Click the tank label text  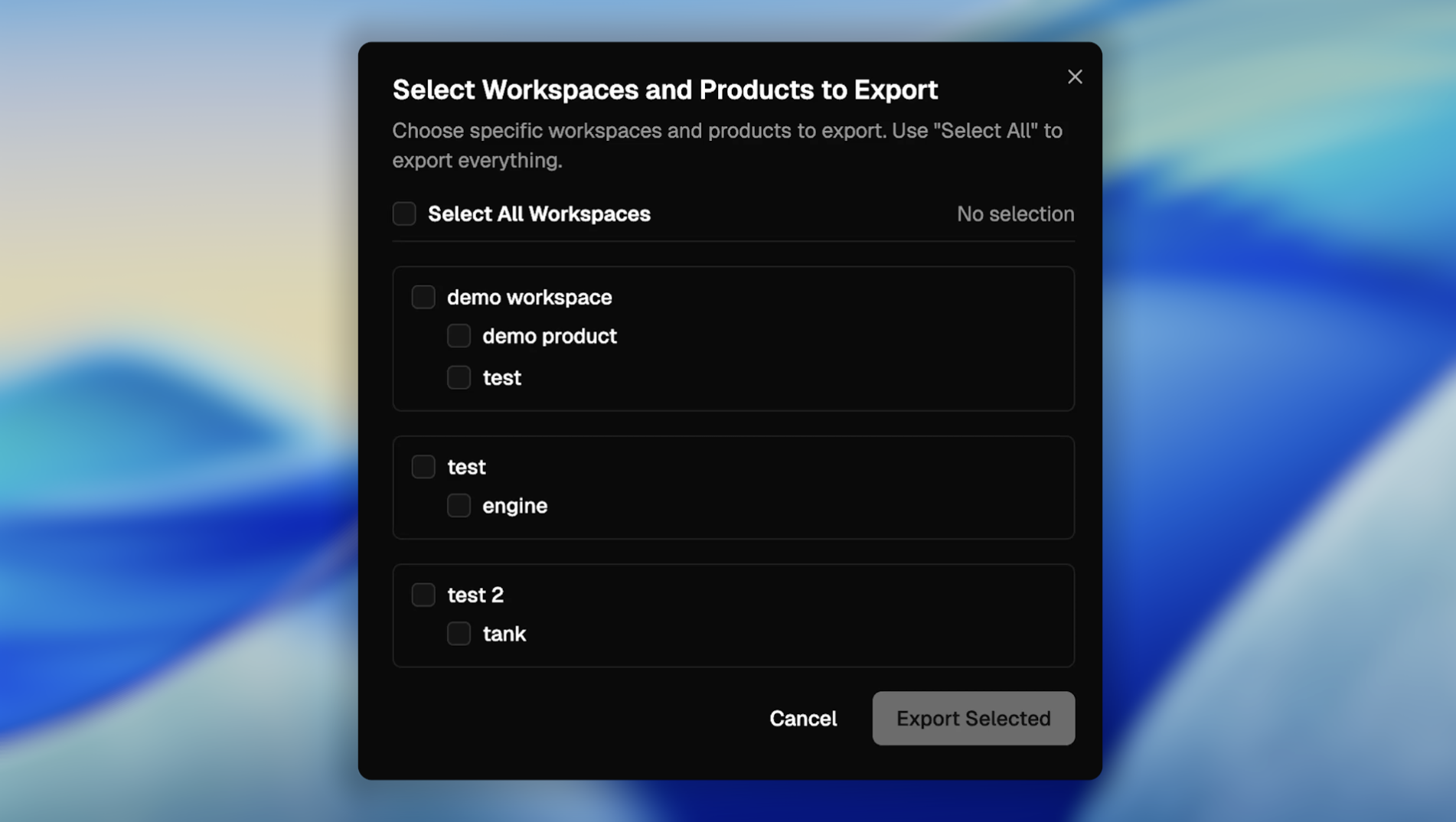[x=504, y=634]
